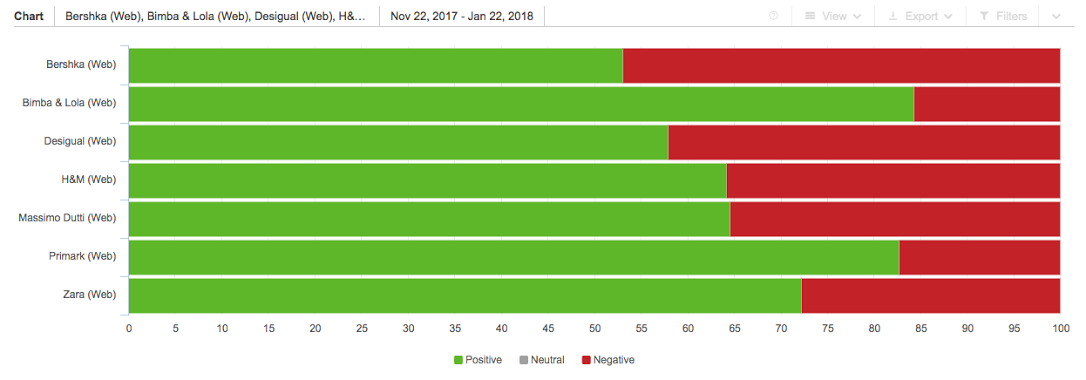Expand the Export dropdown arrow

click(947, 16)
